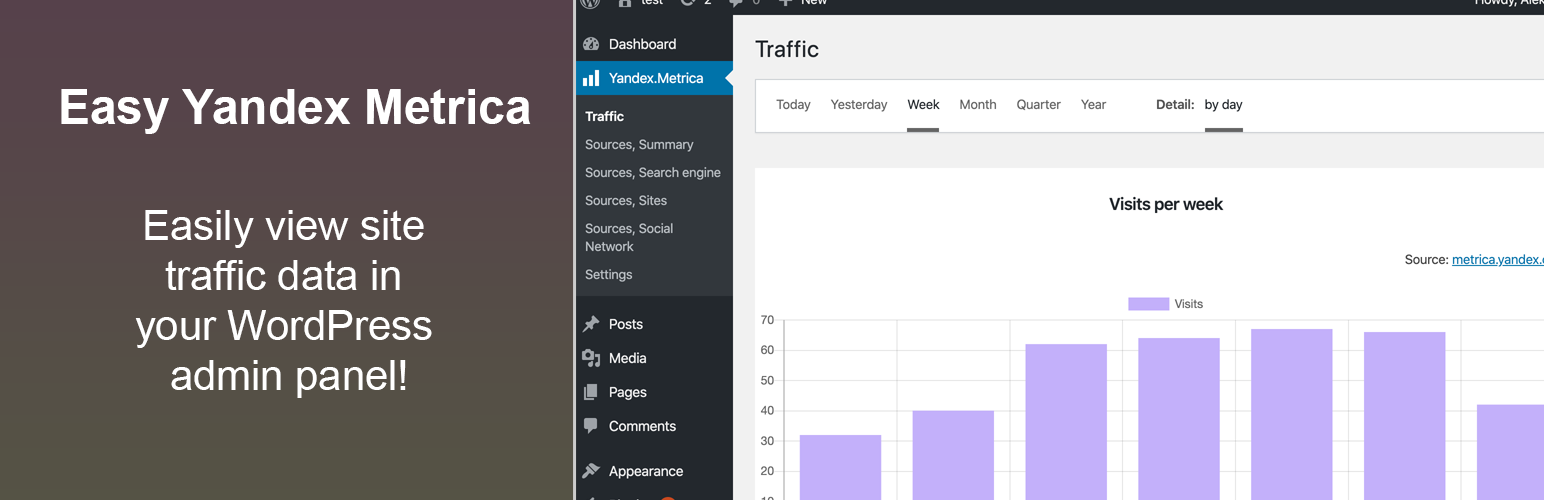Select the Month period tab
Viewport: 1544px width, 500px height.
(x=978, y=105)
